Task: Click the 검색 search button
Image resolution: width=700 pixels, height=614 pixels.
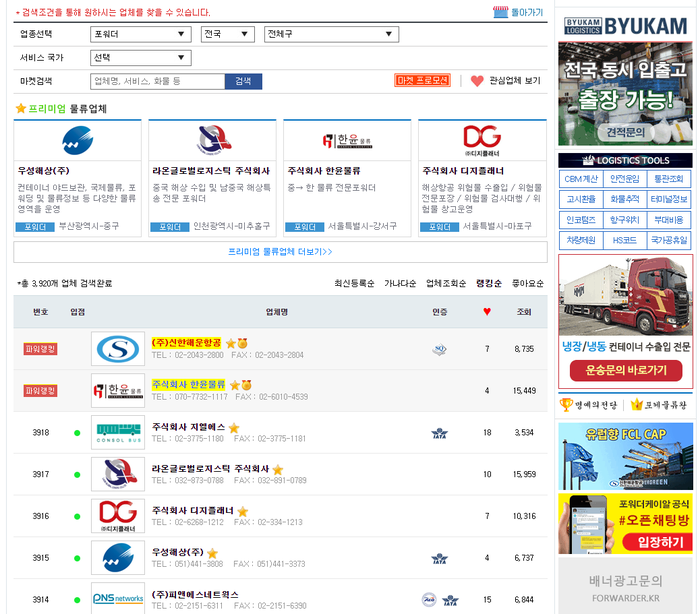Action: pos(243,81)
